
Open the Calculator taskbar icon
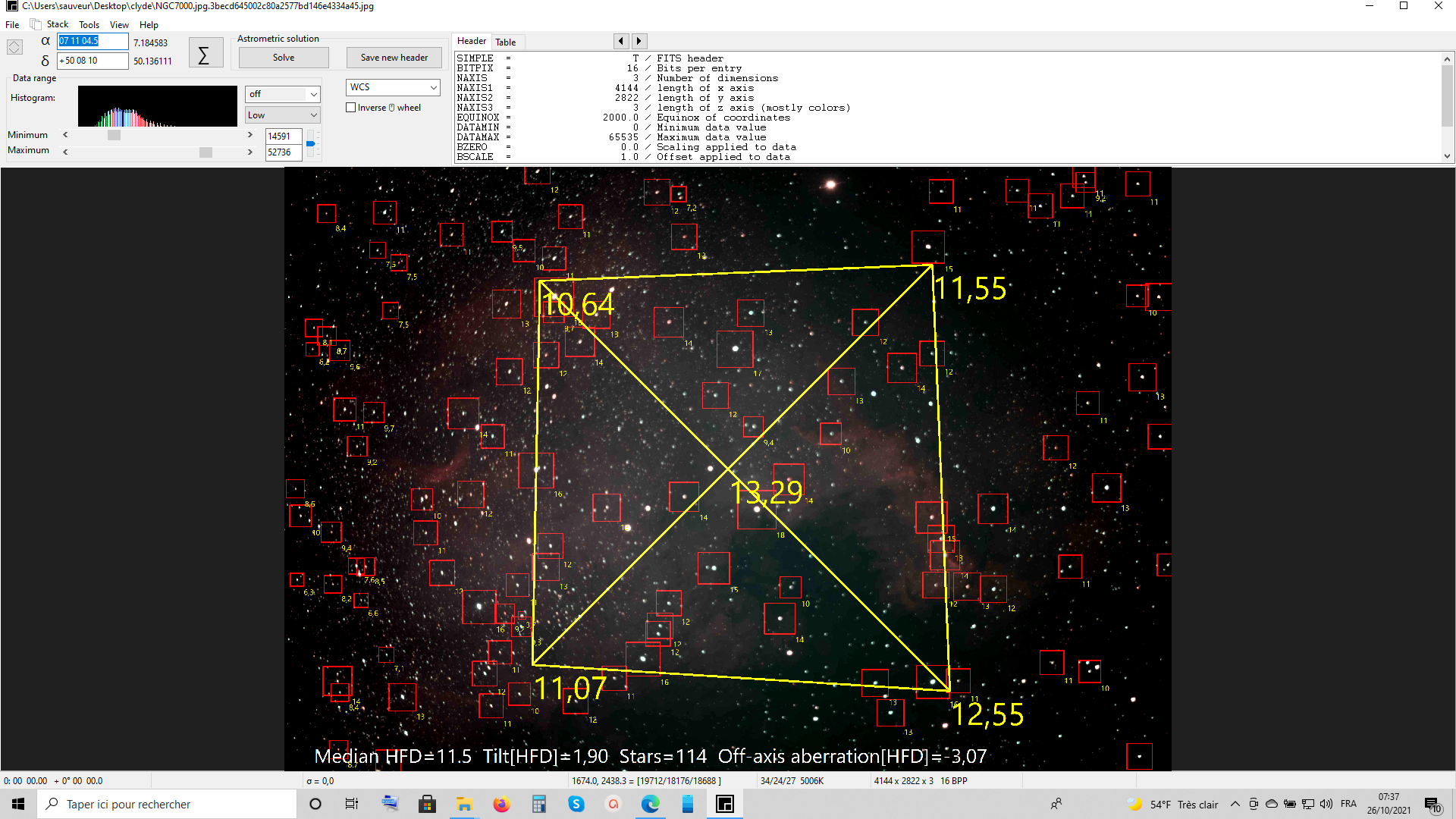539,804
